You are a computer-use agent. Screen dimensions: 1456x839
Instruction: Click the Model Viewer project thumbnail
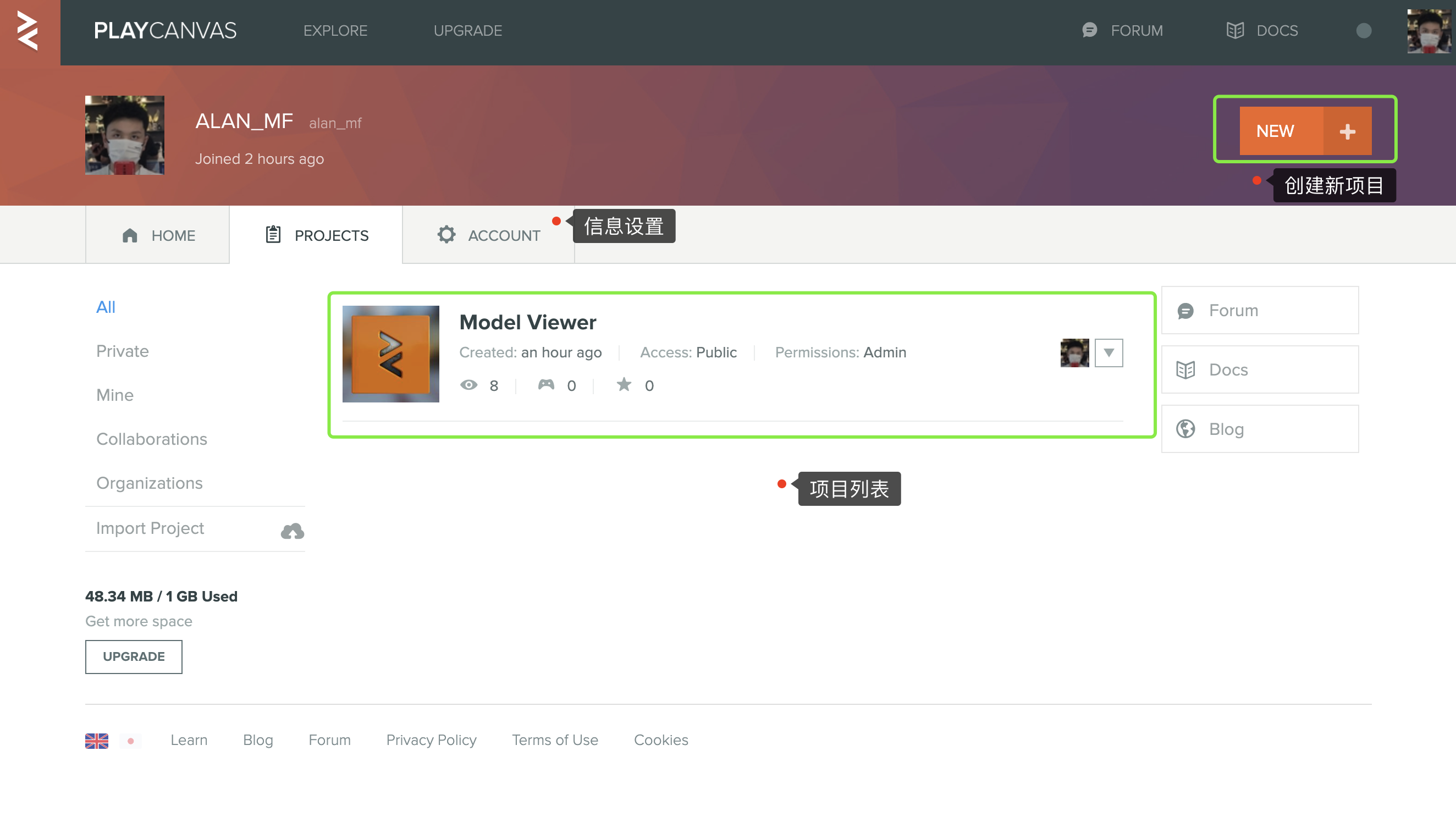pyautogui.click(x=390, y=354)
